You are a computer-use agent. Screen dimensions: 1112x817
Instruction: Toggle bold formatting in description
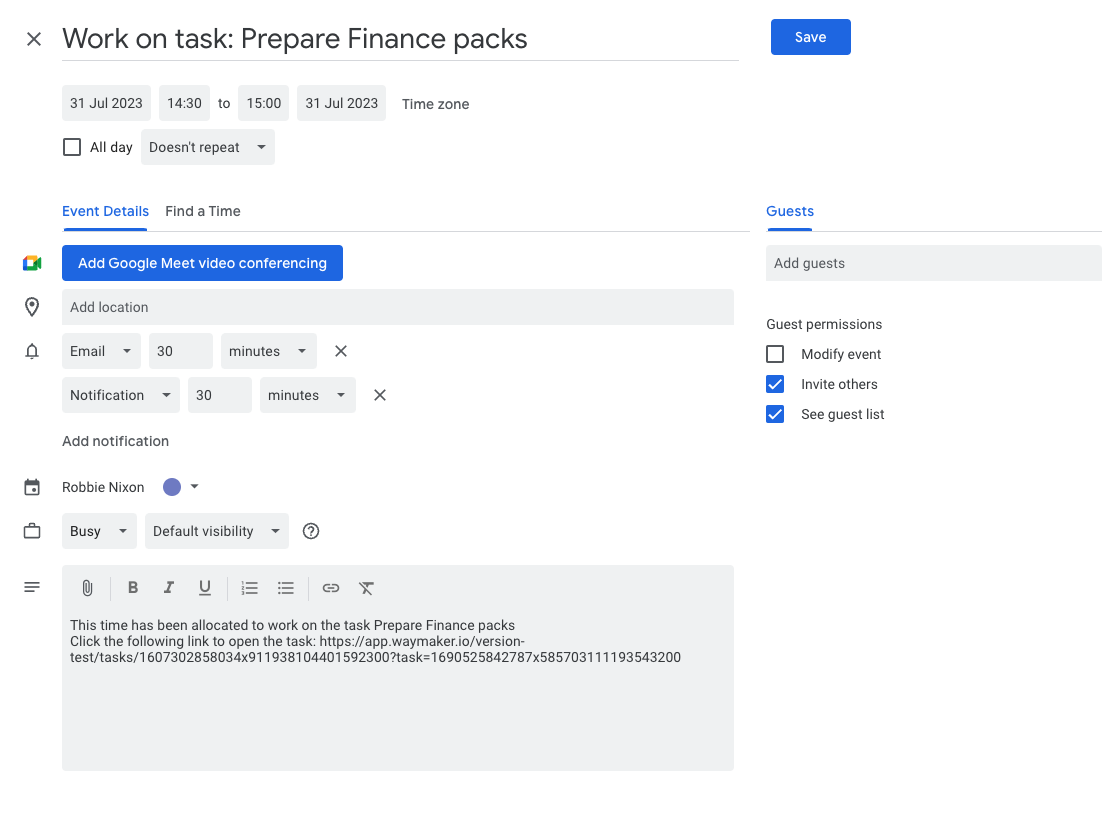[x=133, y=587]
